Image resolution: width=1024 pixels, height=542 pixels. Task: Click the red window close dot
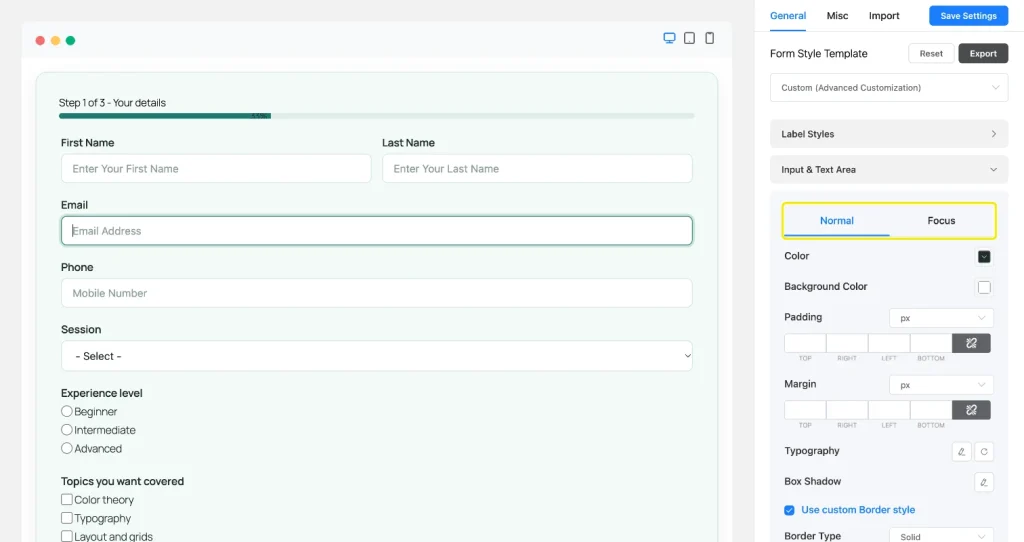click(x=40, y=40)
